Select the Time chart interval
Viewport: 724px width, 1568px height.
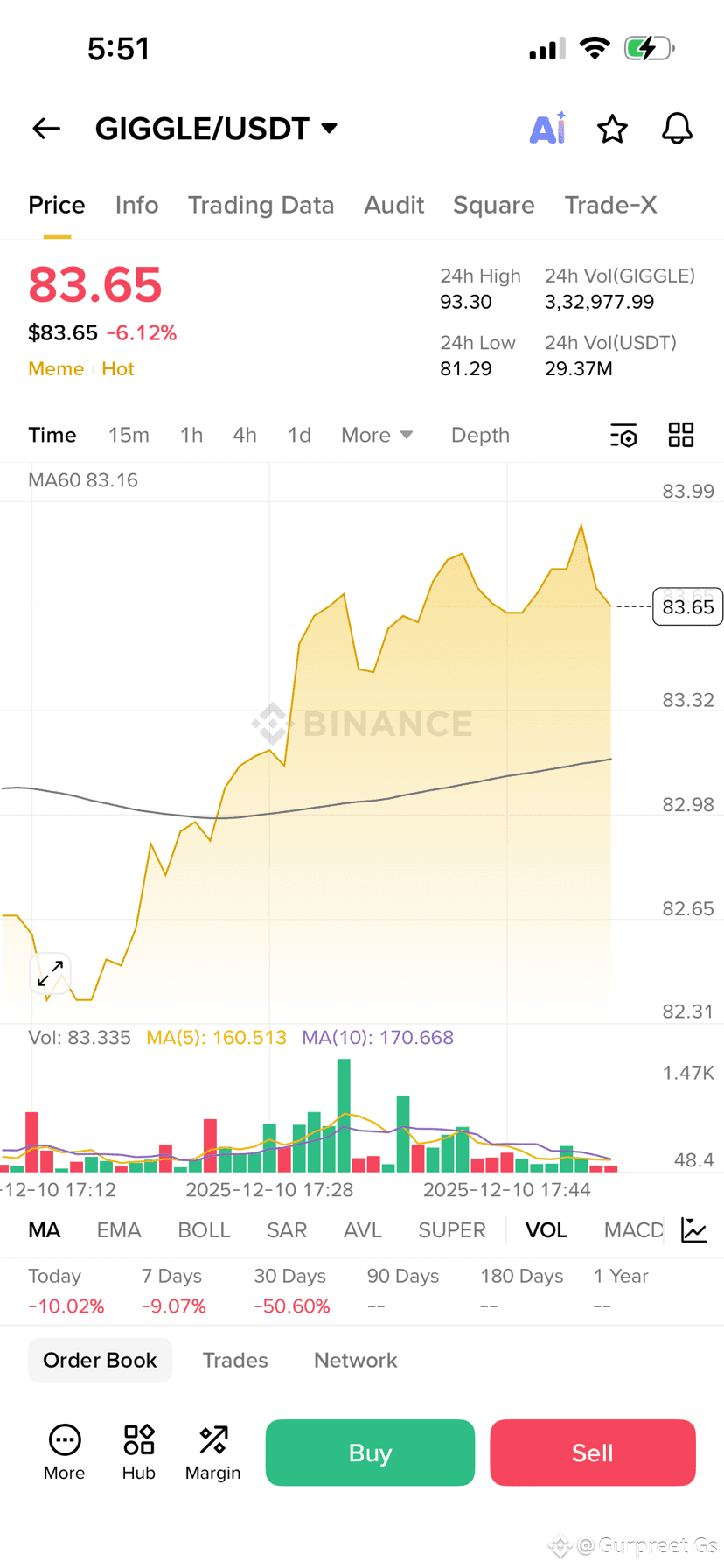coord(52,435)
